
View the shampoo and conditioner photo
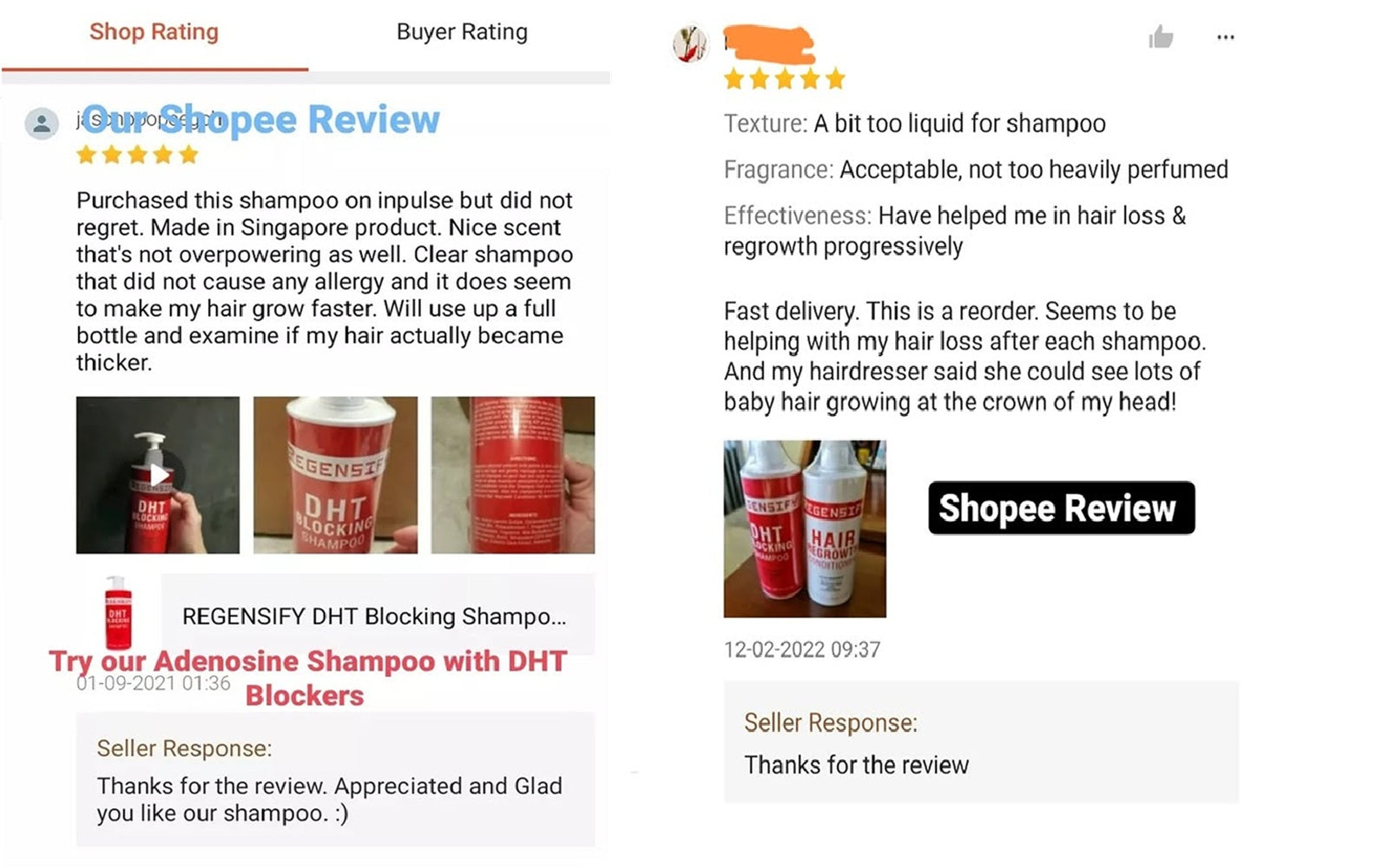pos(805,529)
